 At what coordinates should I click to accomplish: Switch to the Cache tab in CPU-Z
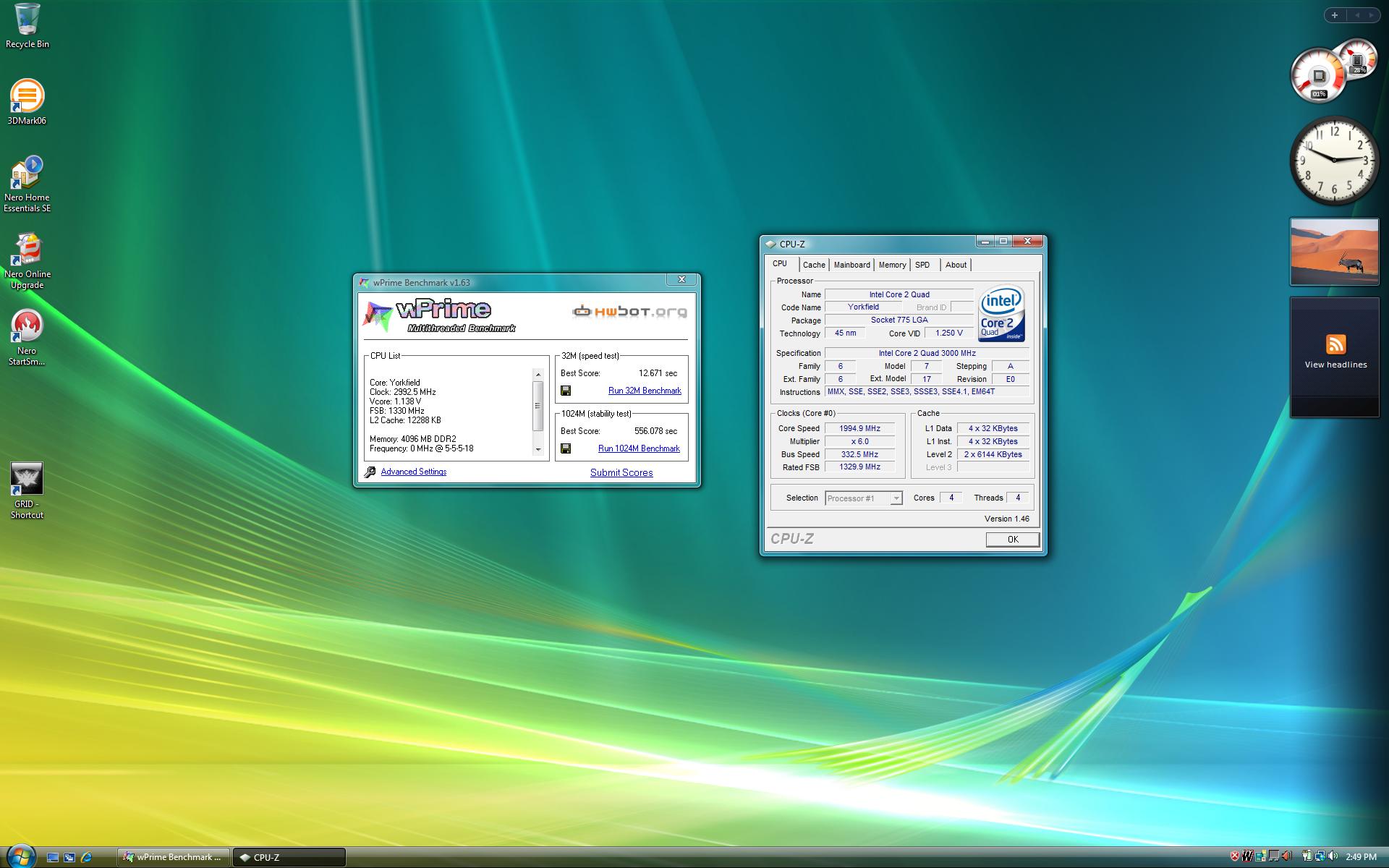point(814,265)
